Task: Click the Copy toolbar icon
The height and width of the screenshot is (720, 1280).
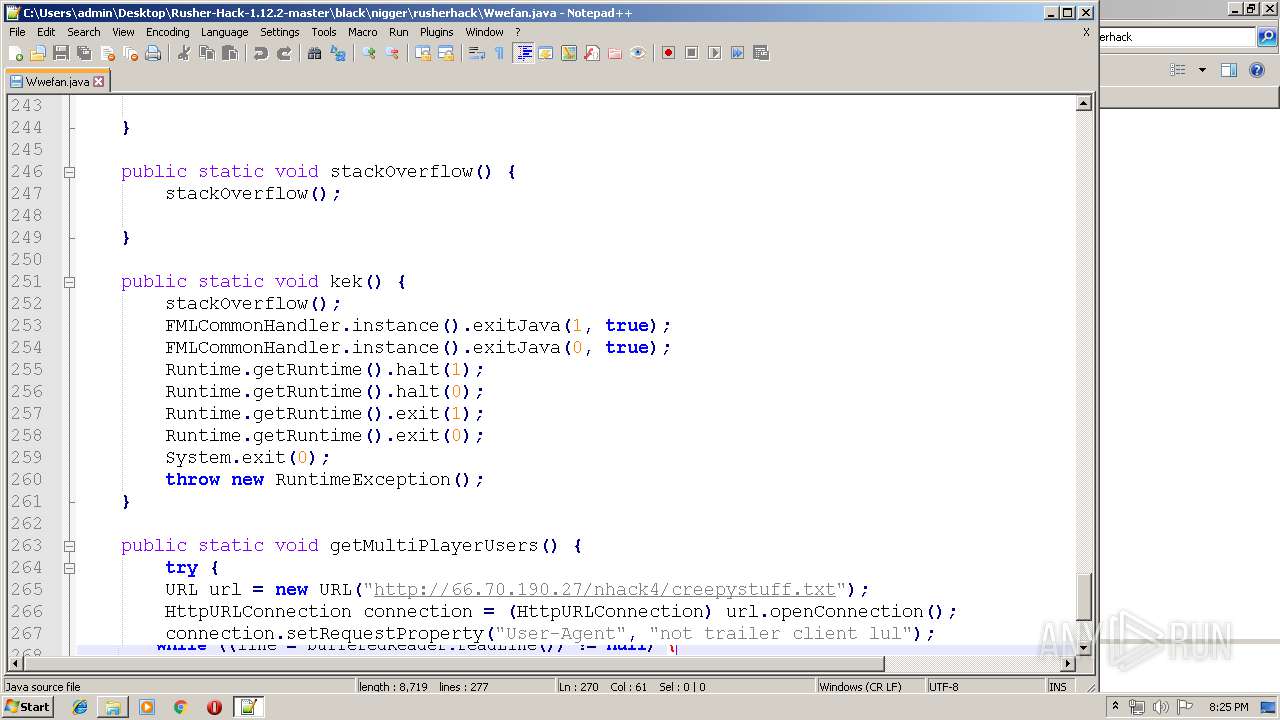Action: [207, 53]
